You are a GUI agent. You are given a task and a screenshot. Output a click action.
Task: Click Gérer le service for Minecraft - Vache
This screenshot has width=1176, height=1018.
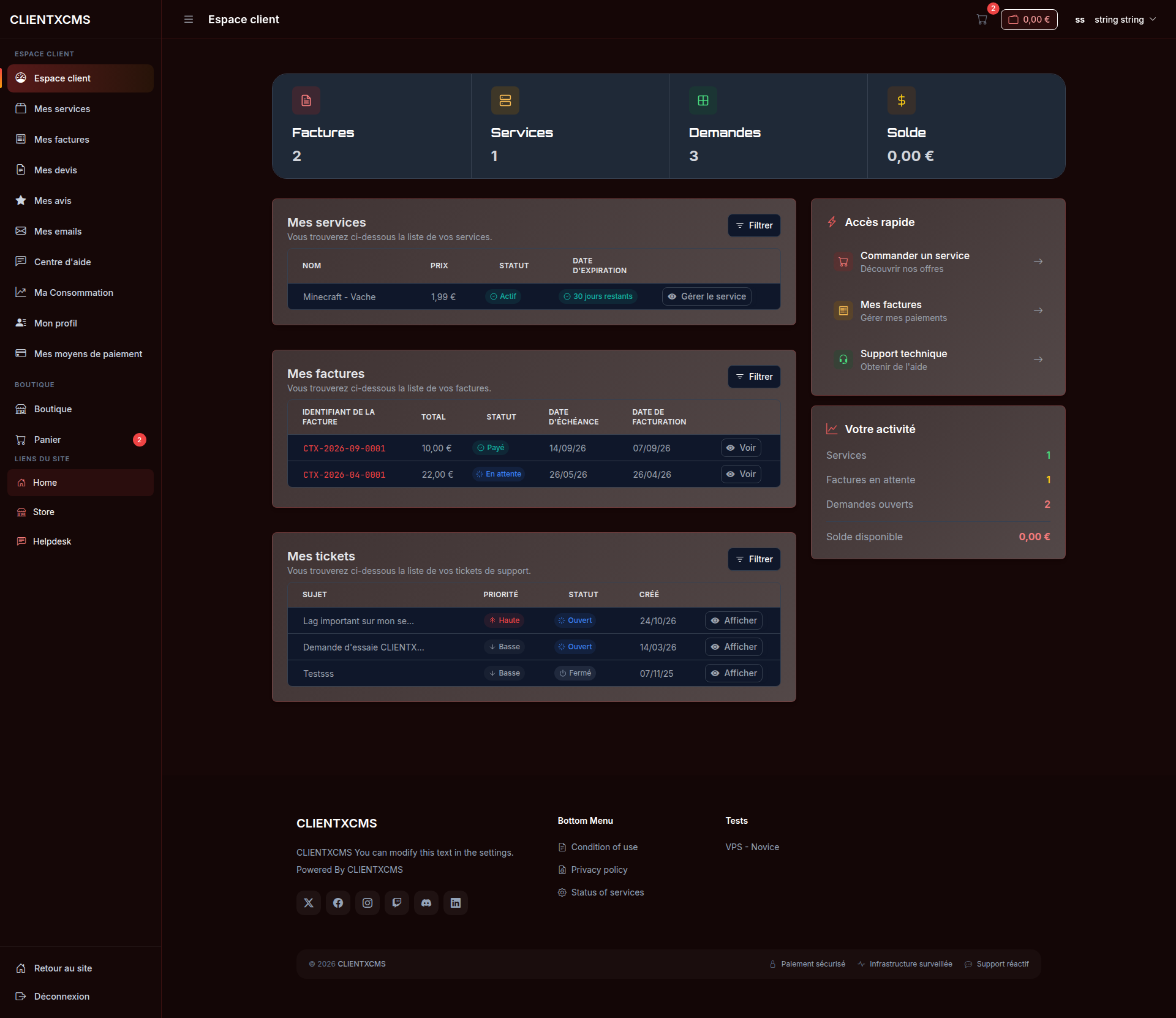point(707,296)
